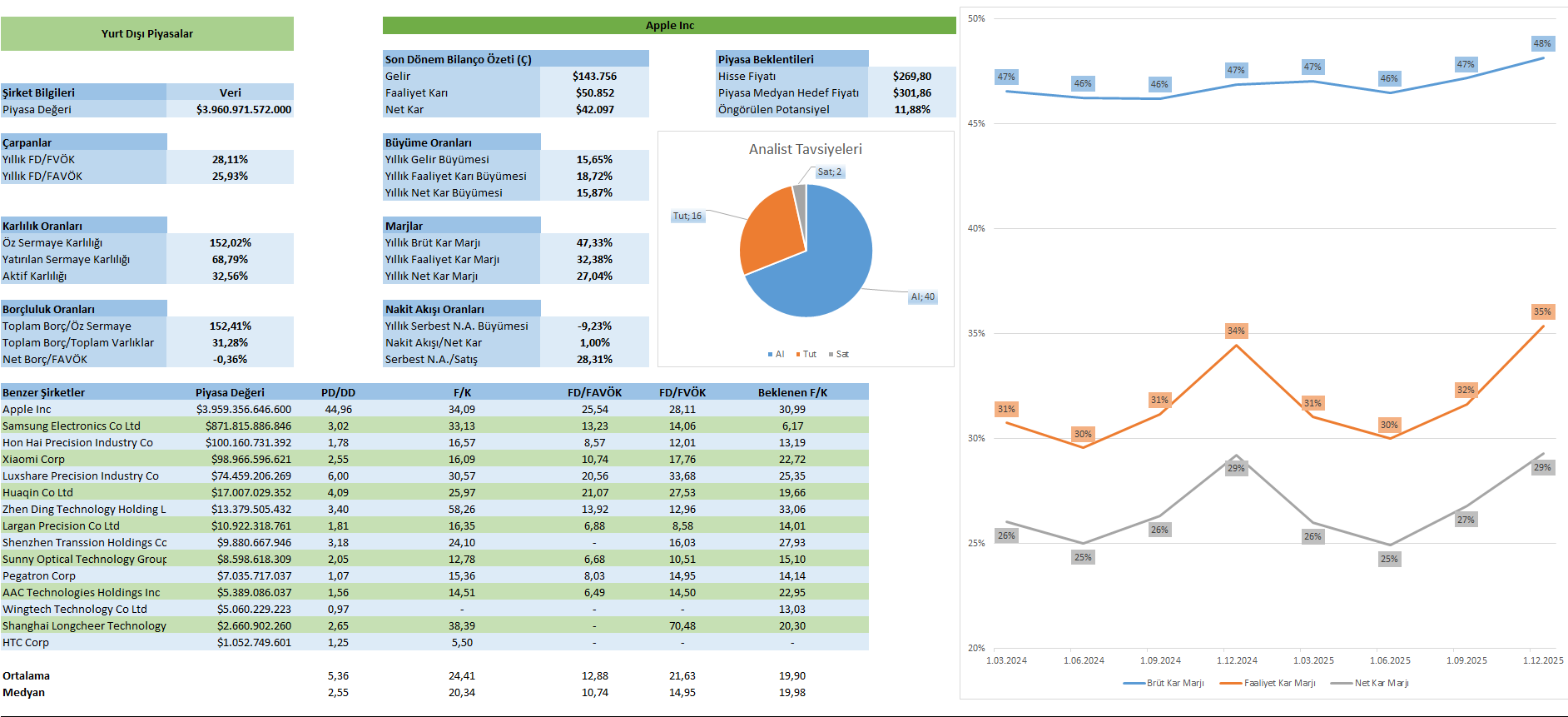The height and width of the screenshot is (717, 1568).
Task: Select Brüt Kar Marjı legend in line chart
Action: [1174, 684]
